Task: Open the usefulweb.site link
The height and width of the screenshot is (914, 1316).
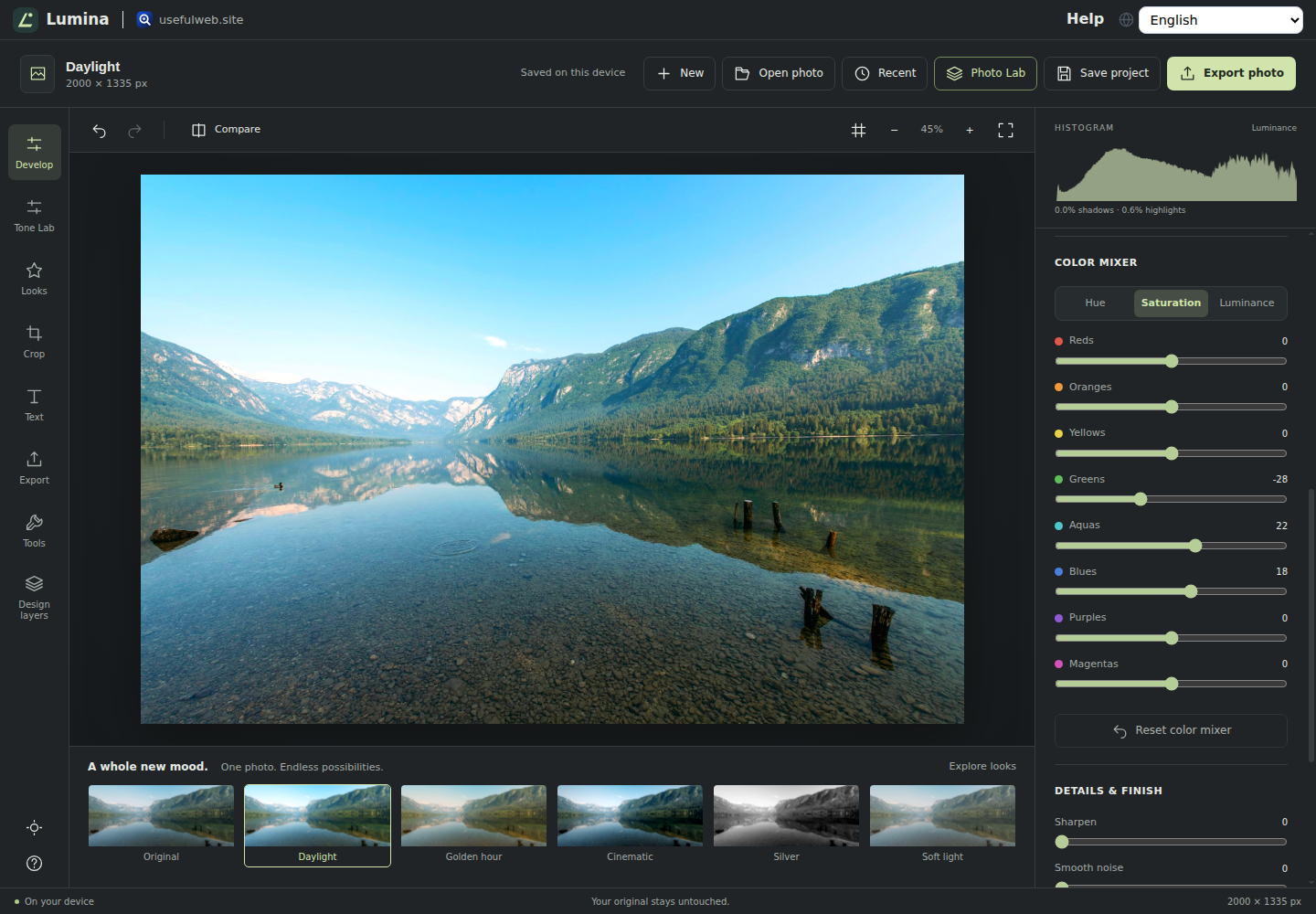Action: 190,19
